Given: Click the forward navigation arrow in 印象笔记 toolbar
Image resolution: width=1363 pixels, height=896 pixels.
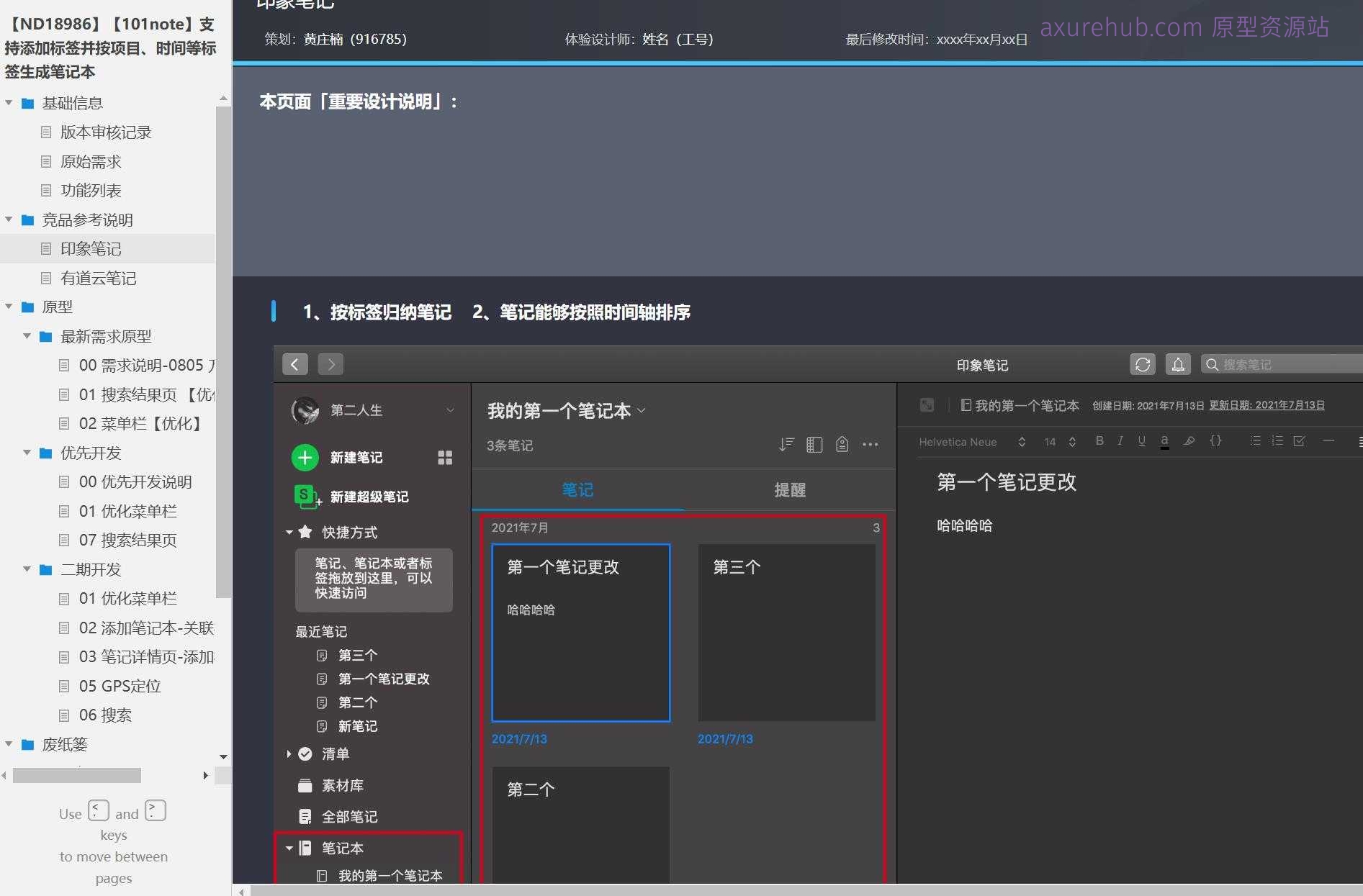Looking at the screenshot, I should tap(330, 364).
